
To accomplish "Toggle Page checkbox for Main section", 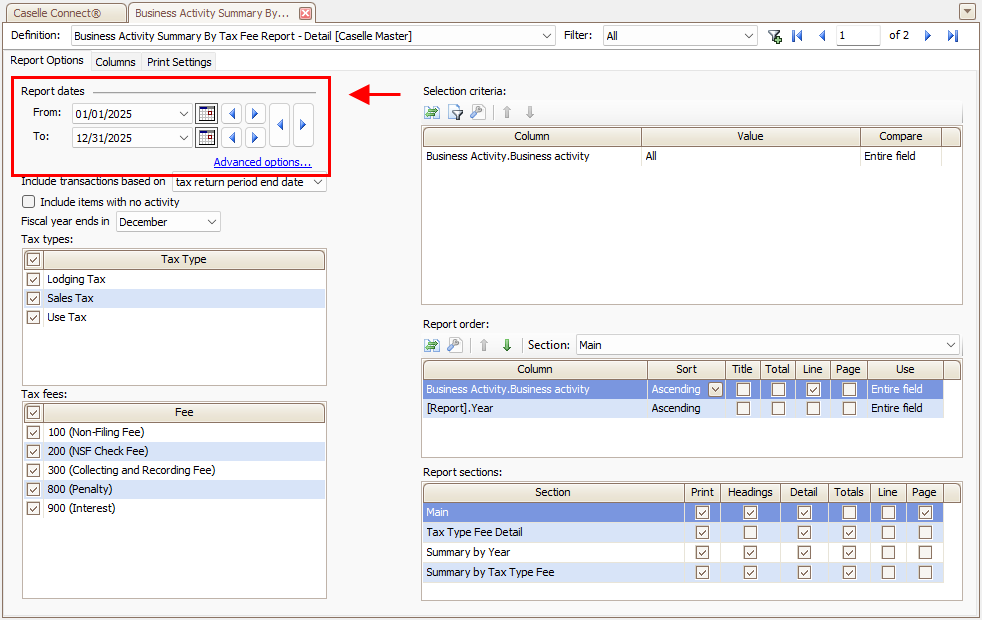I will click(925, 512).
